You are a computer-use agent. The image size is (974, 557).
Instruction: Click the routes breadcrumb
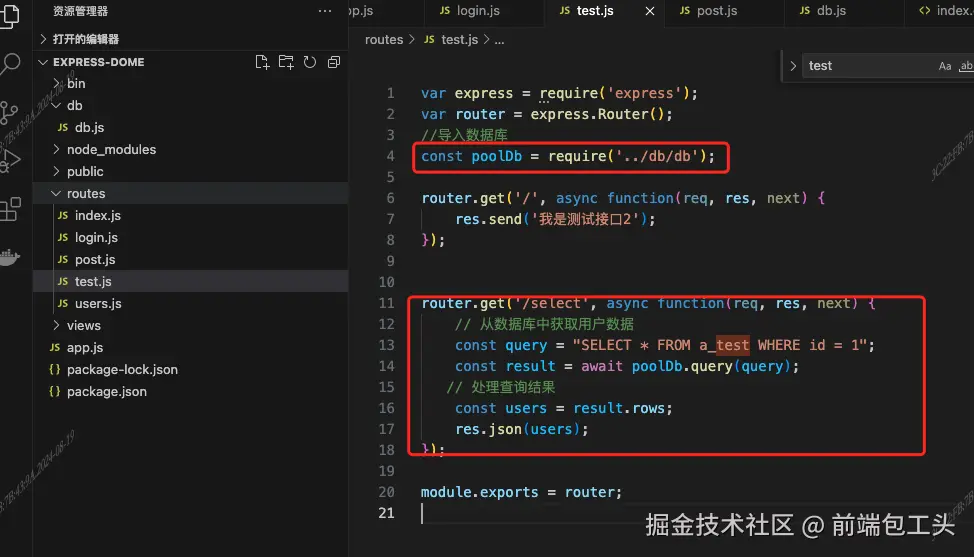pos(383,40)
